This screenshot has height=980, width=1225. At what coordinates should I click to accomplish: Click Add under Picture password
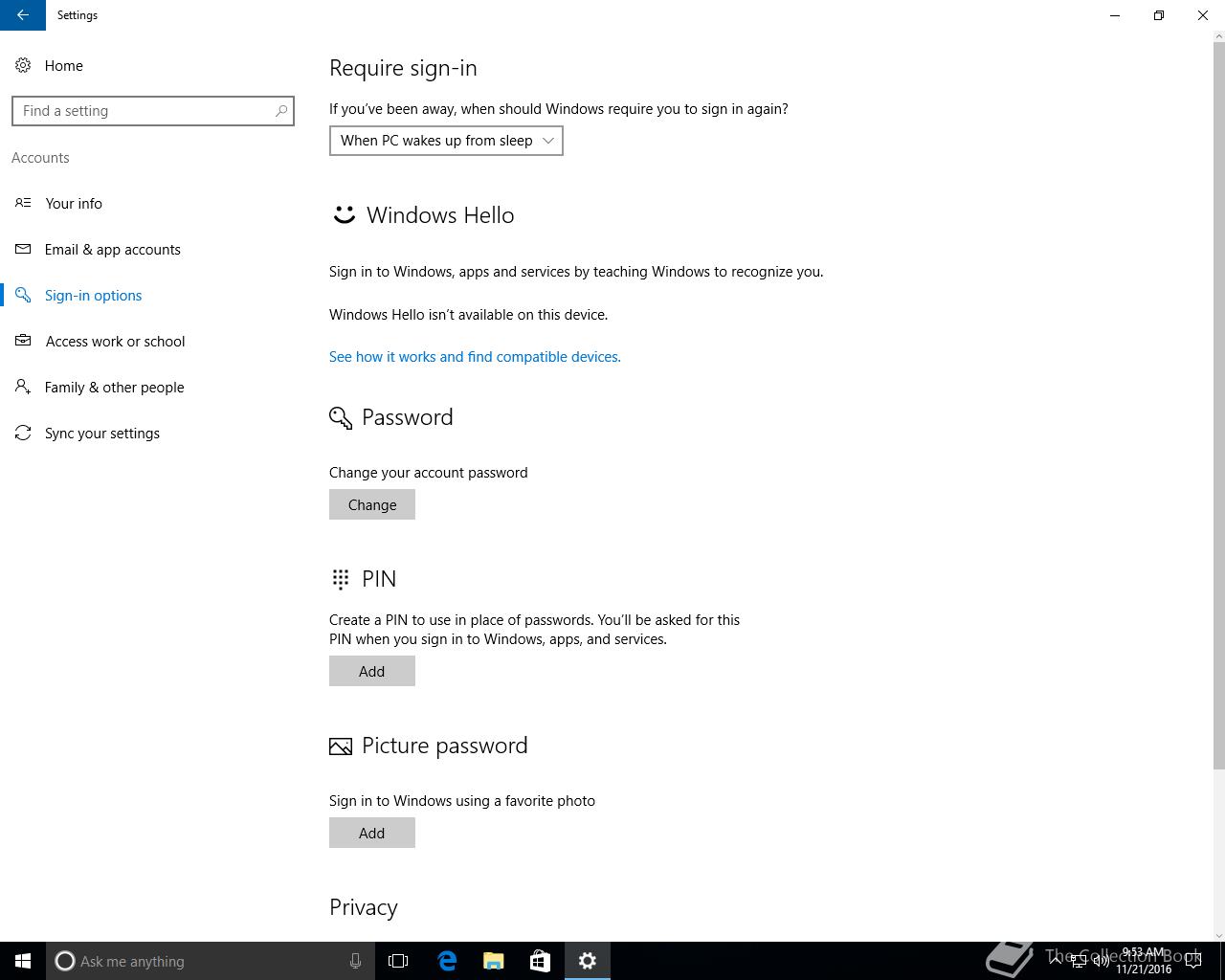(372, 833)
